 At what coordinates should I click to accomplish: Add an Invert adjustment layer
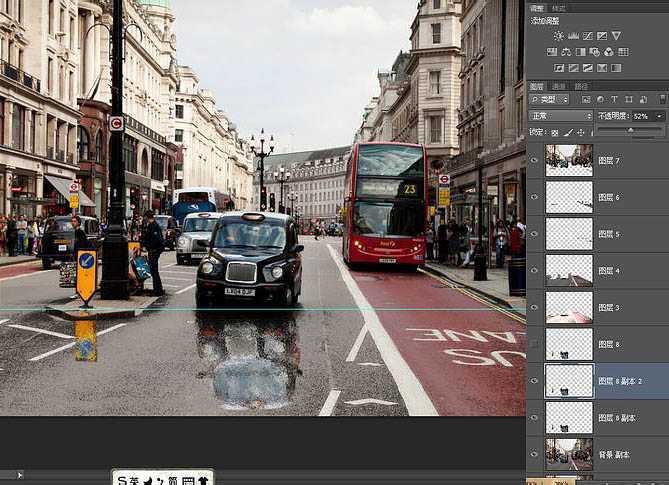(559, 68)
